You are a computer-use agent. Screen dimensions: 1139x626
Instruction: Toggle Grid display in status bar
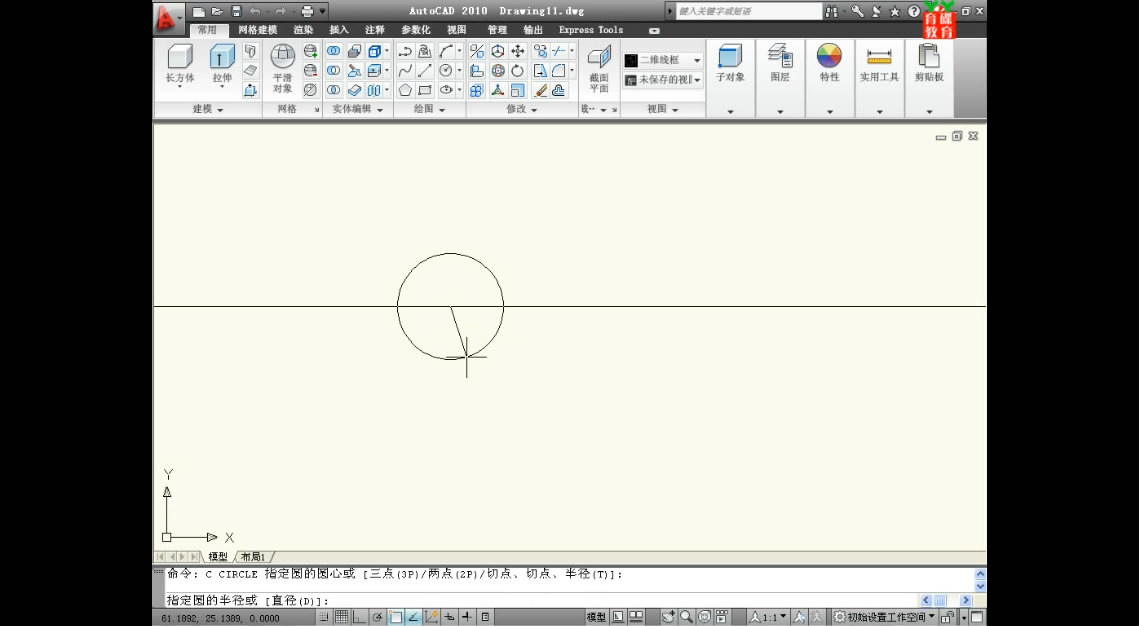tap(341, 617)
